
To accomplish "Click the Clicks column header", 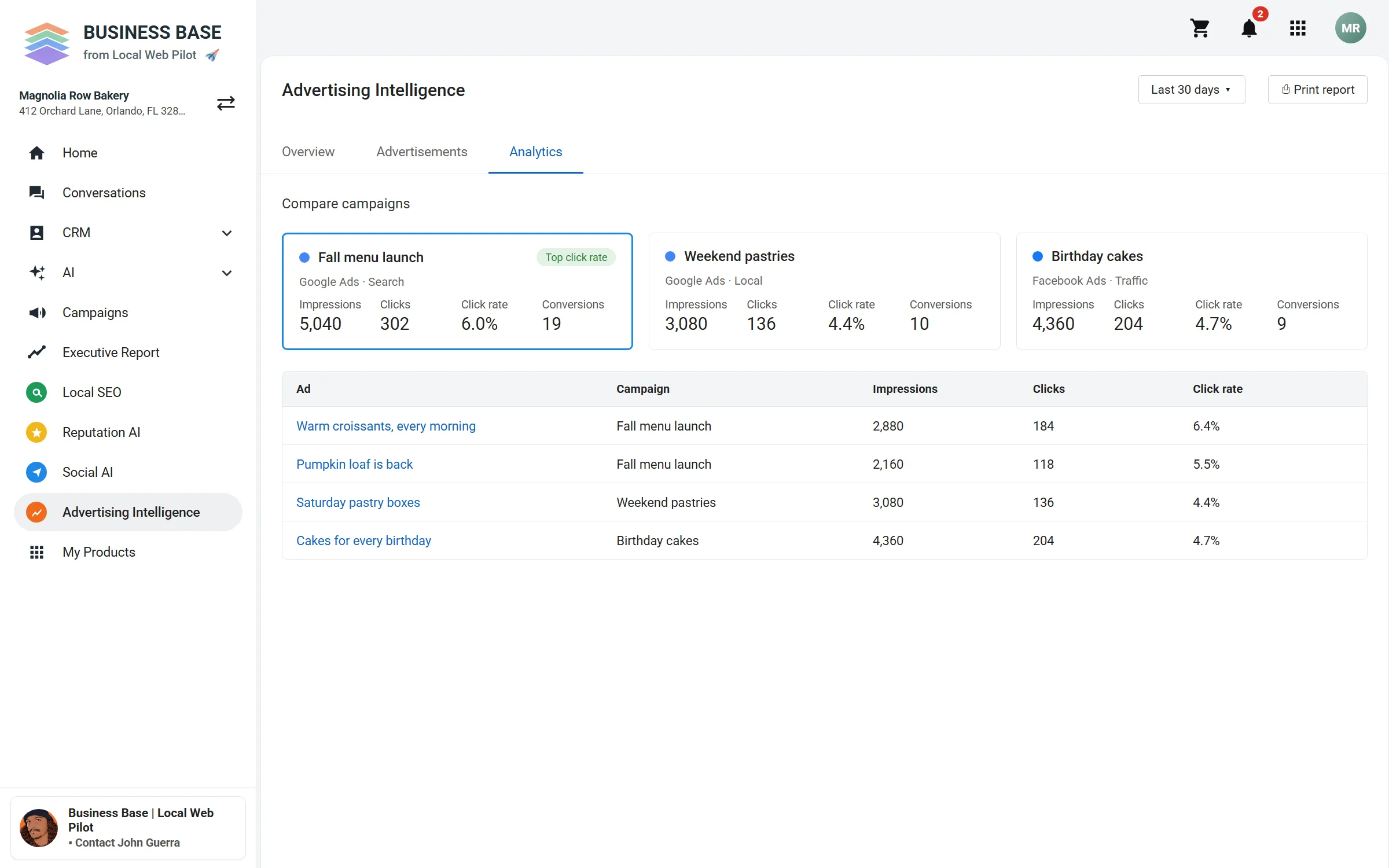I will (x=1048, y=389).
